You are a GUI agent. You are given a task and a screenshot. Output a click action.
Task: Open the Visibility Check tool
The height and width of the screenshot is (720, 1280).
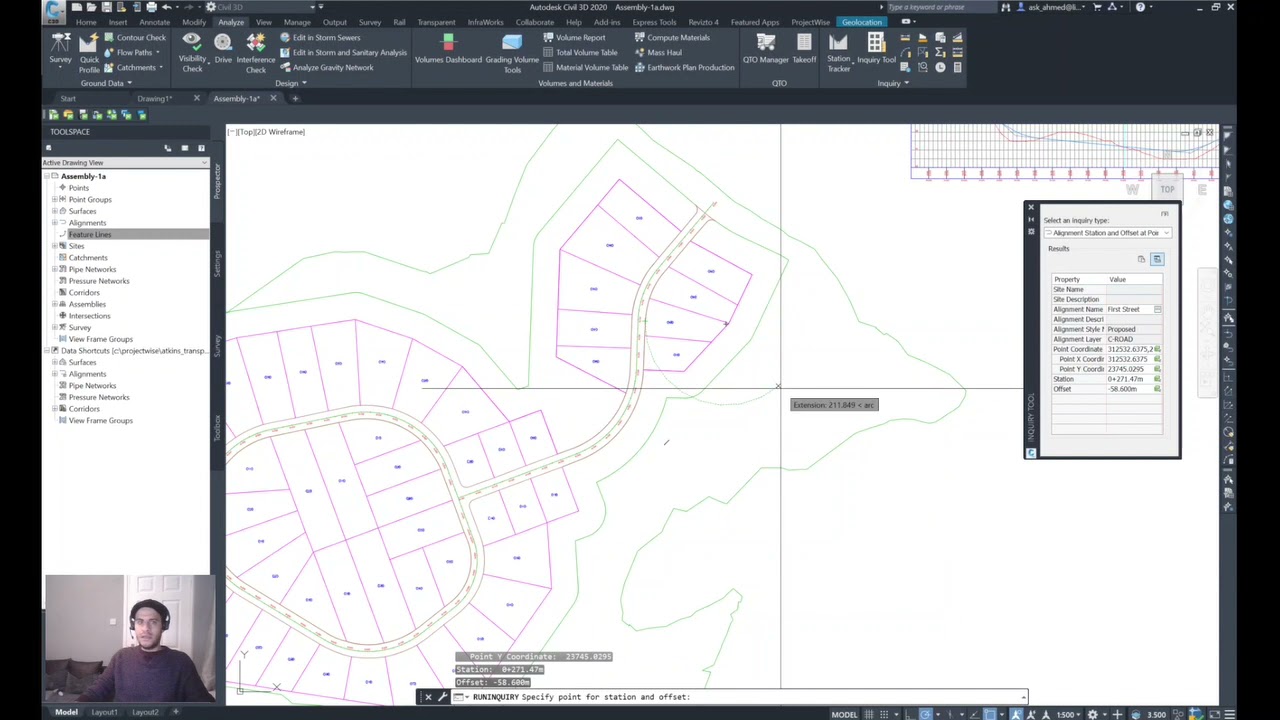tap(192, 52)
